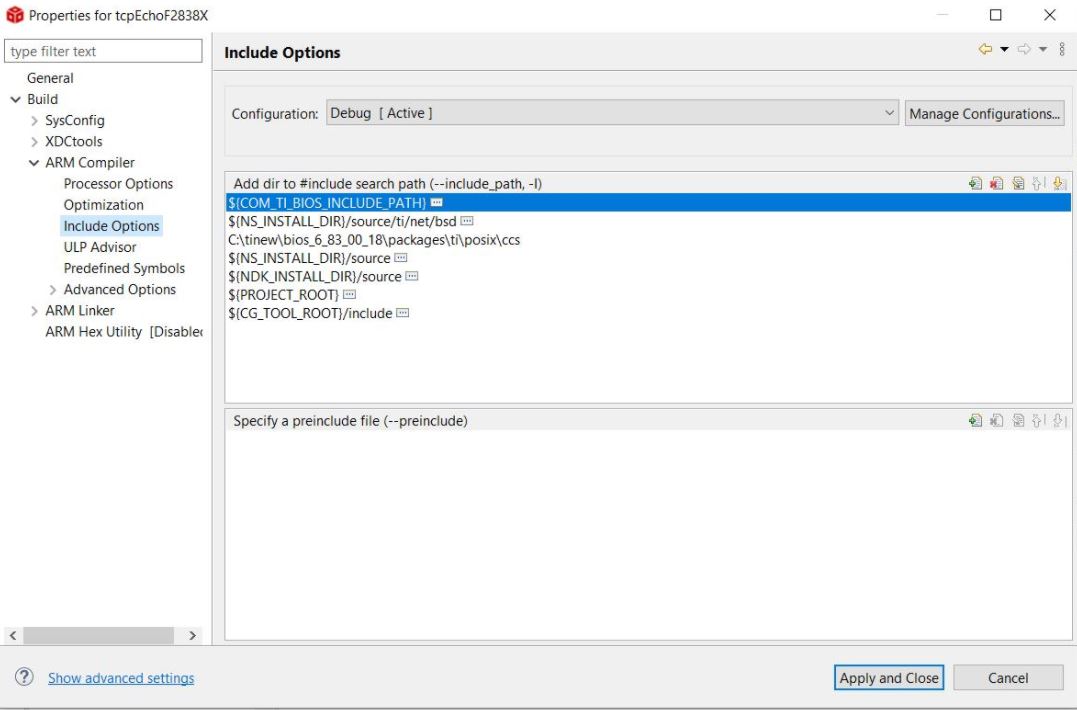Select Optimization page
Screen dimensions: 1077x710
[x=104, y=205]
